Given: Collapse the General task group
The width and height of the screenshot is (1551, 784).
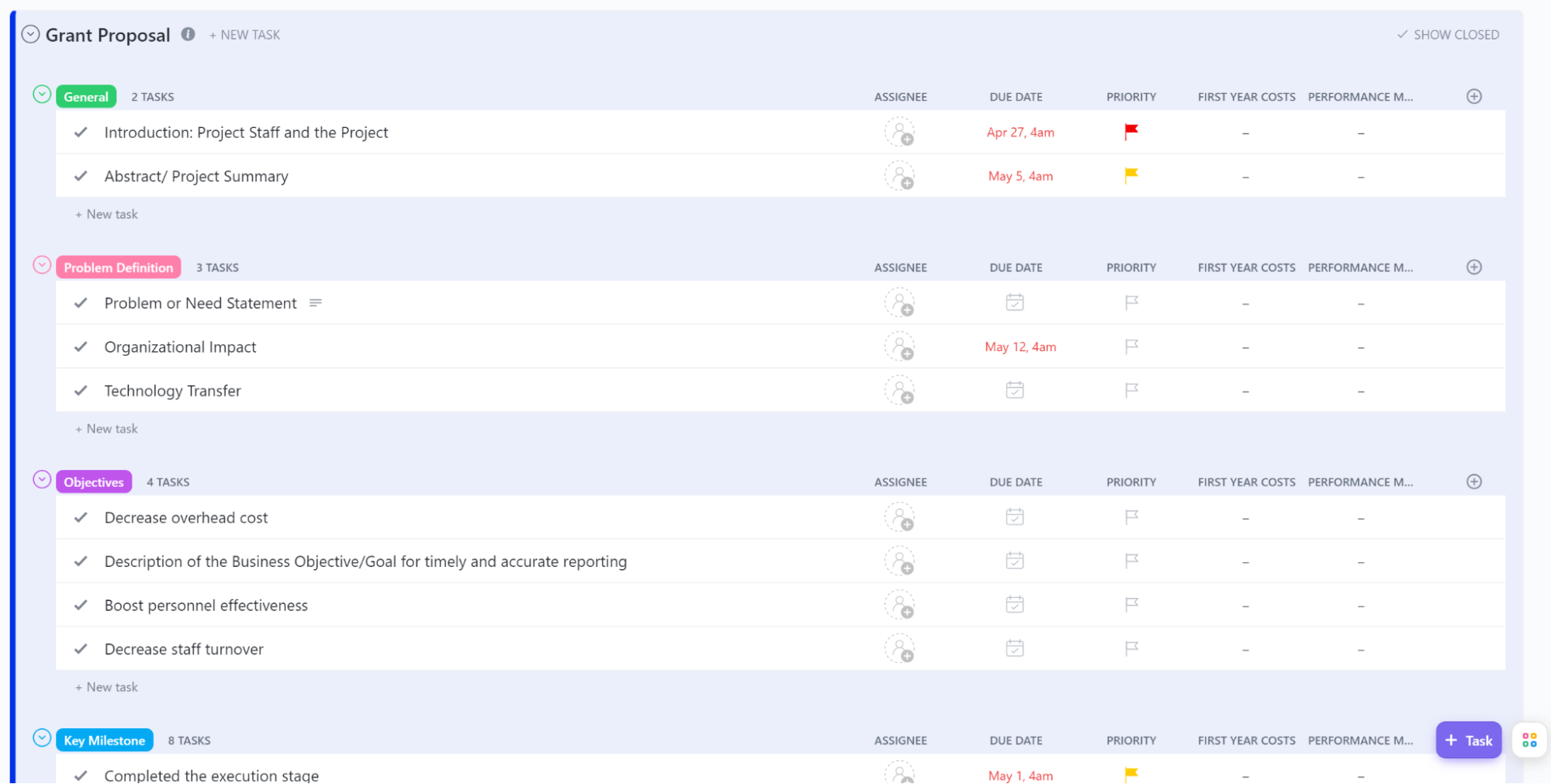Looking at the screenshot, I should pos(42,95).
